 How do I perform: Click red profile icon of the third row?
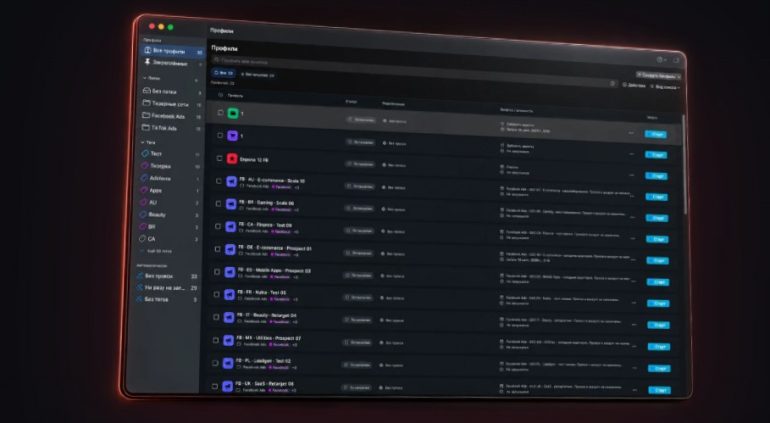tap(232, 159)
